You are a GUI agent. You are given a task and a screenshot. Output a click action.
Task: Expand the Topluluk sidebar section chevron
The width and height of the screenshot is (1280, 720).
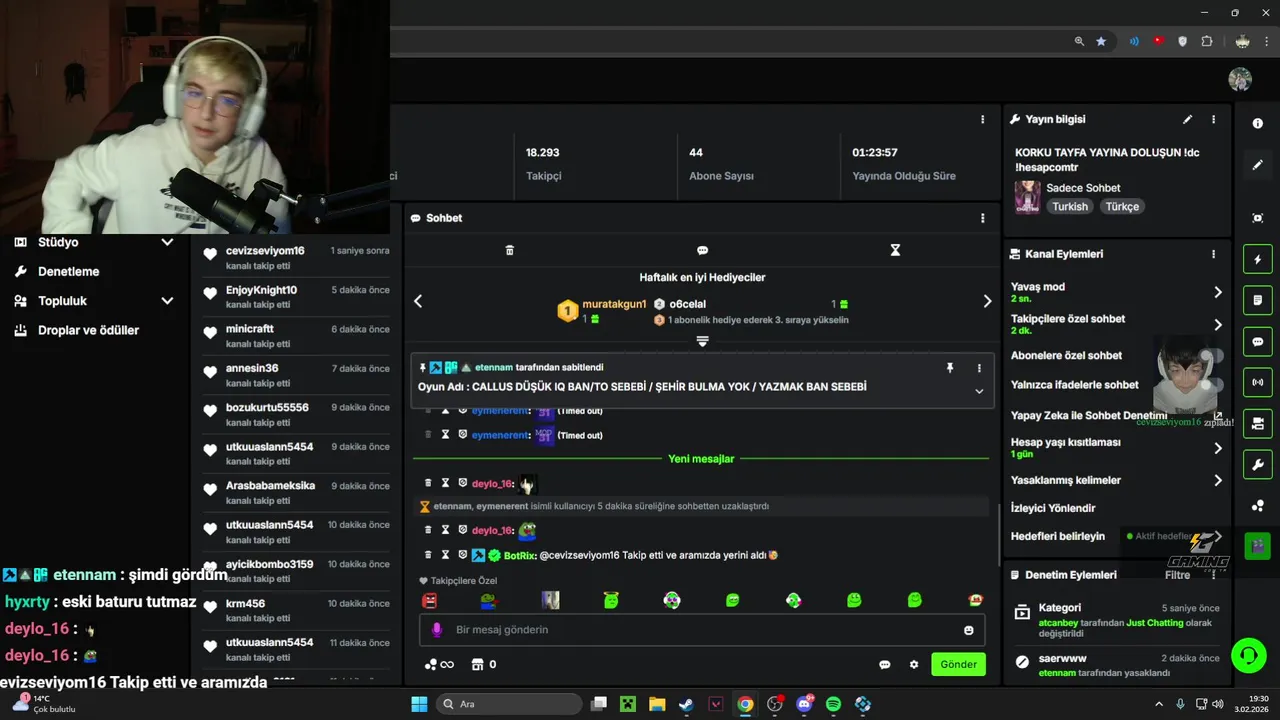pyautogui.click(x=167, y=301)
